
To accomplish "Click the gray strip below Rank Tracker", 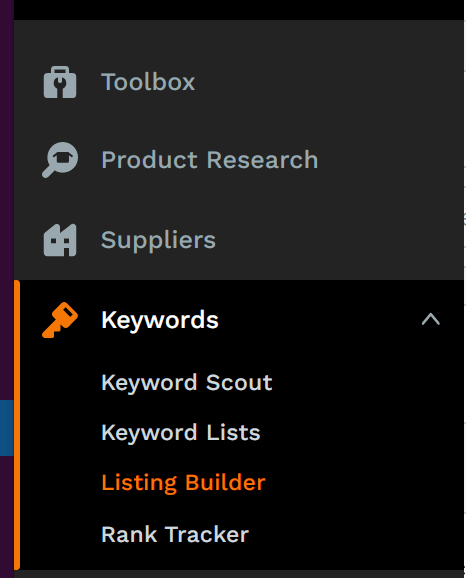I will (239, 574).
